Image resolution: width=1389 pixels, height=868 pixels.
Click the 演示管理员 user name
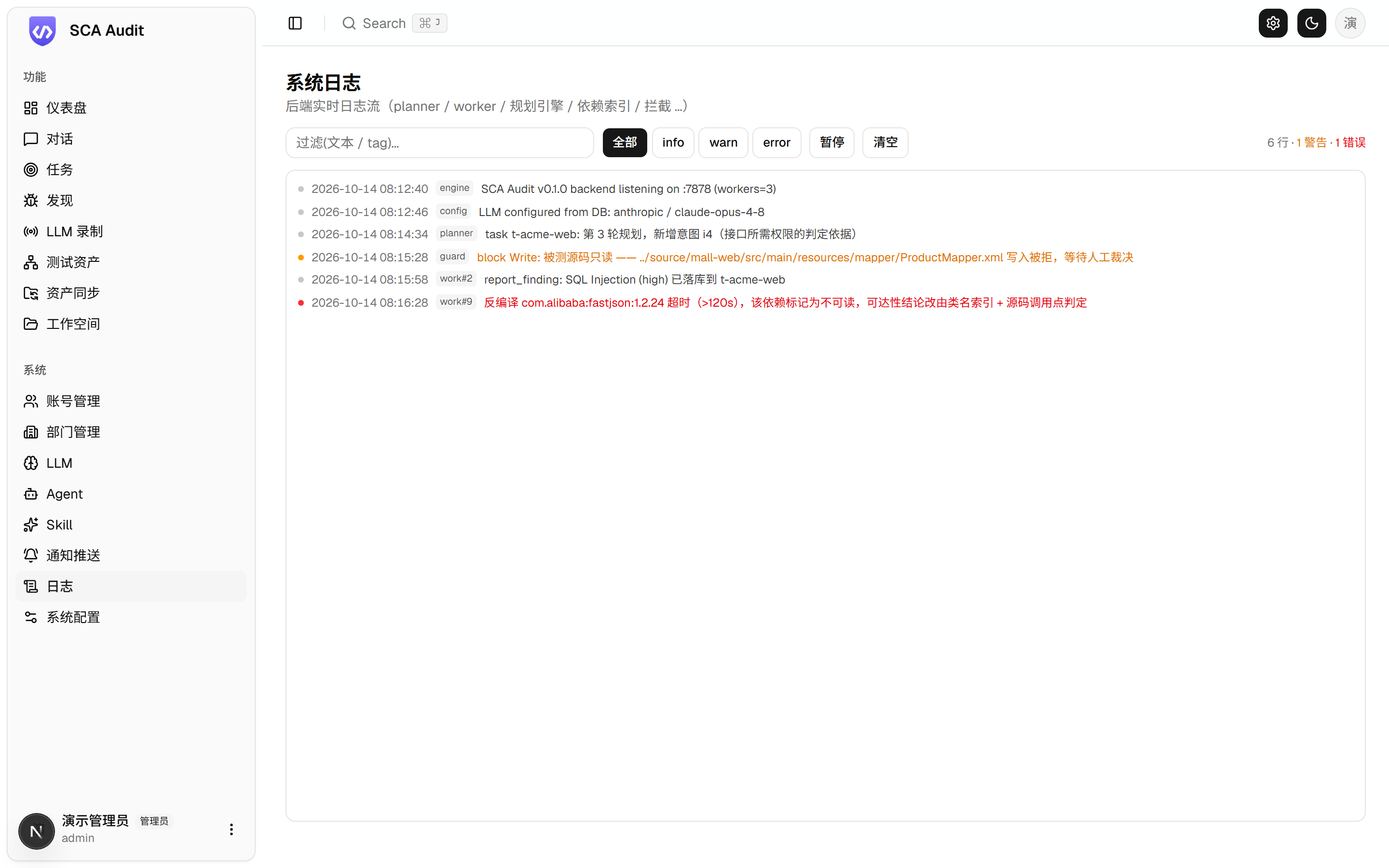tap(95, 821)
